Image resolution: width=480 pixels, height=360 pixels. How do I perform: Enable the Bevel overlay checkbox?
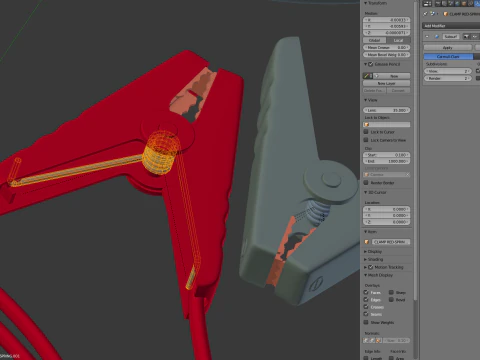coord(391,300)
